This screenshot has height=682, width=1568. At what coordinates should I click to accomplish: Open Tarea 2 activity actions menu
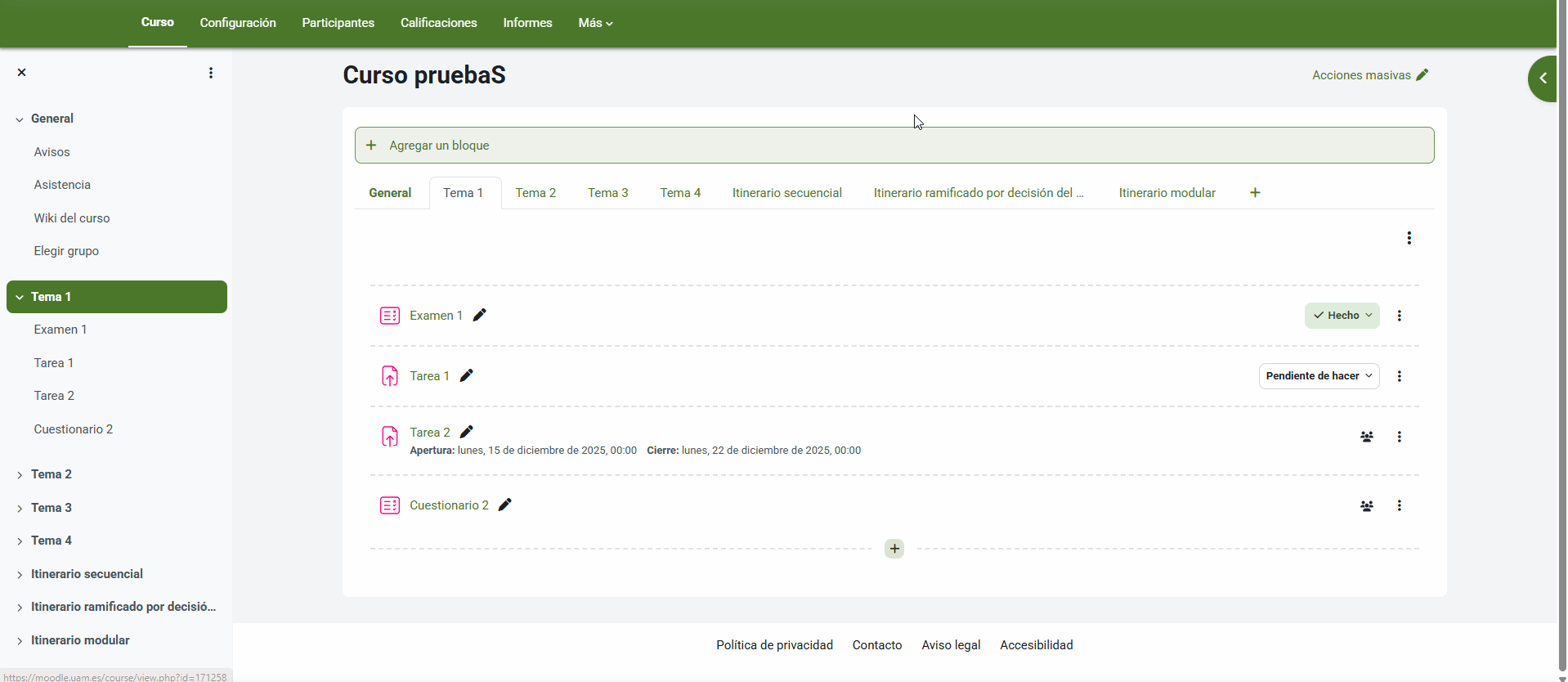(x=1399, y=437)
